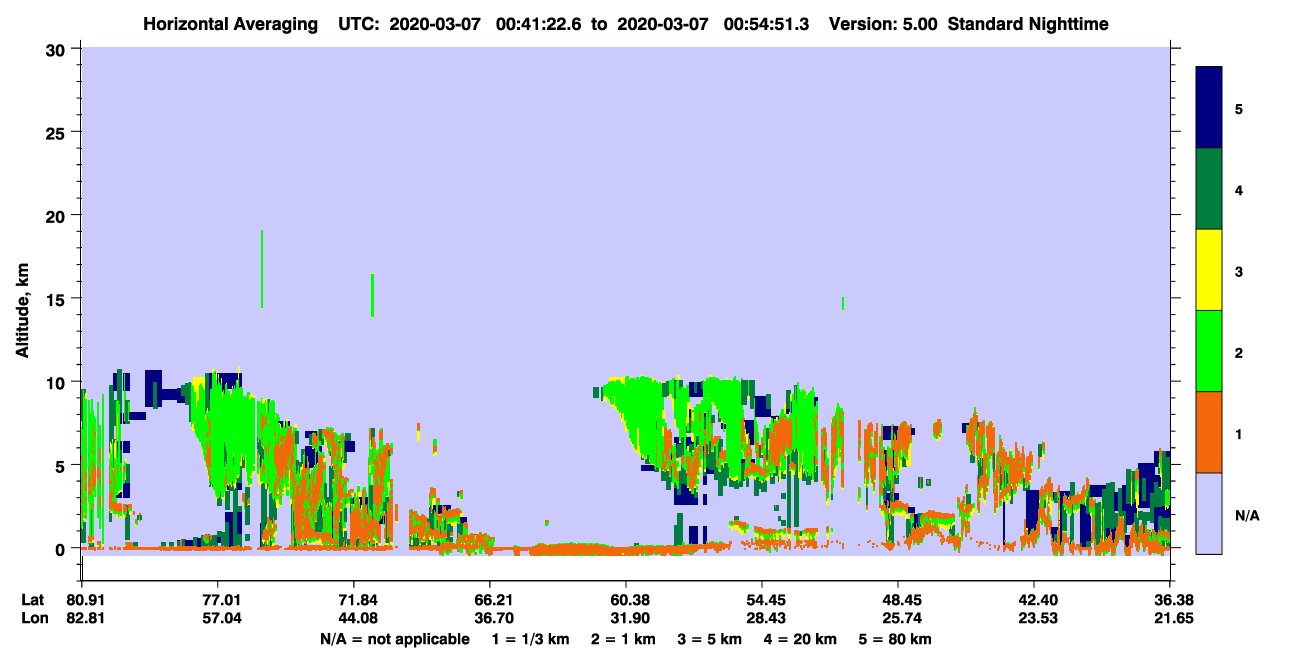The width and height of the screenshot is (1300, 667).
Task: Click the altitude tick label 30
Action: [x=56, y=48]
